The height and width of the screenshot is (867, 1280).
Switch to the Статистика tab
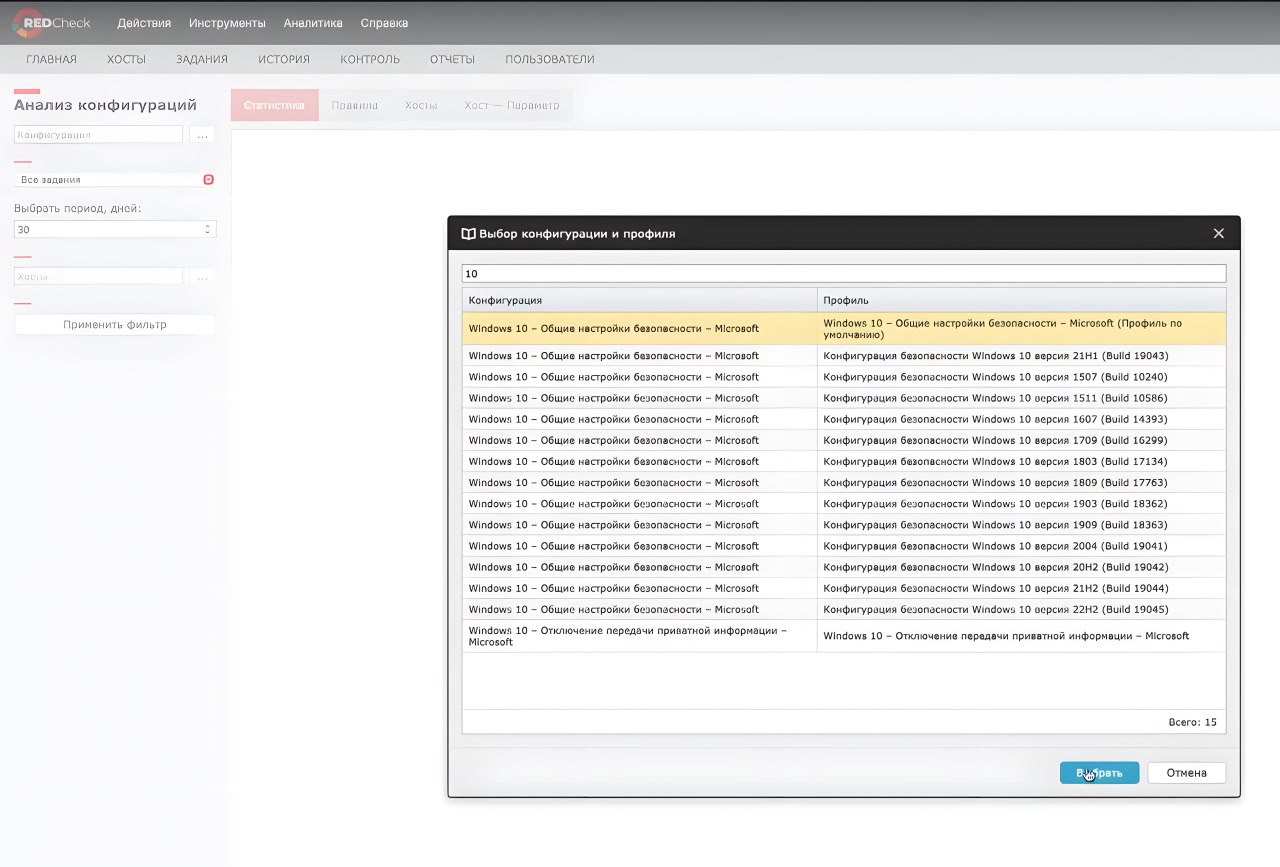click(x=274, y=105)
